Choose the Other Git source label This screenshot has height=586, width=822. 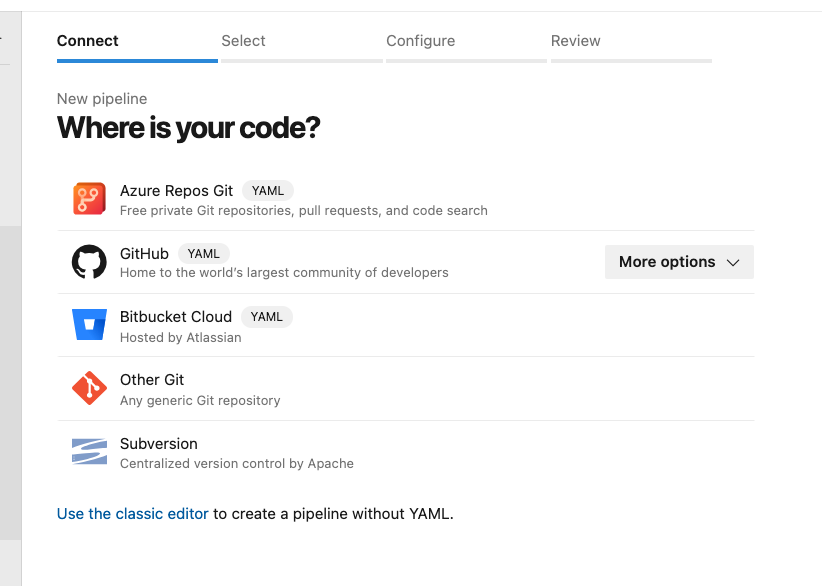tap(152, 379)
